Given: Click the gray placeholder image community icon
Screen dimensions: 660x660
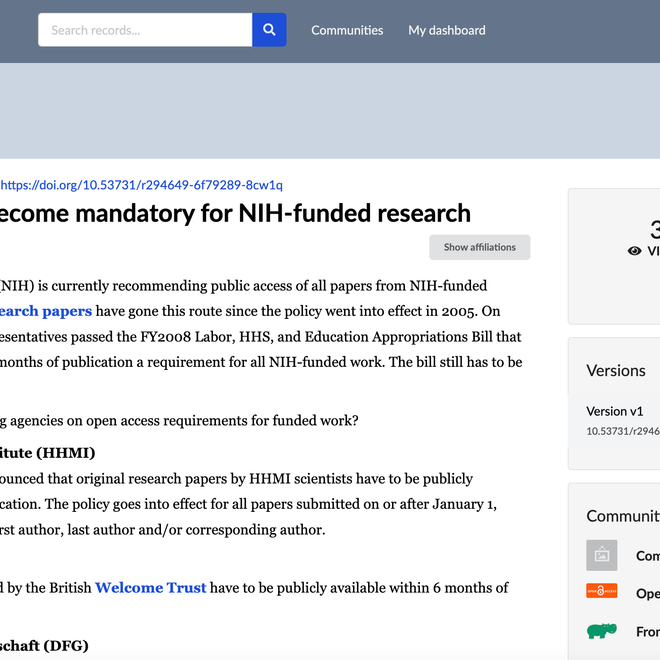Looking at the screenshot, I should (x=601, y=555).
